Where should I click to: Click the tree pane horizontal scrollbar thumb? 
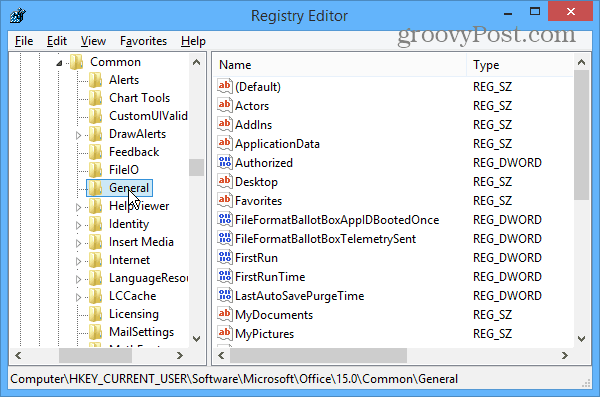95,356
